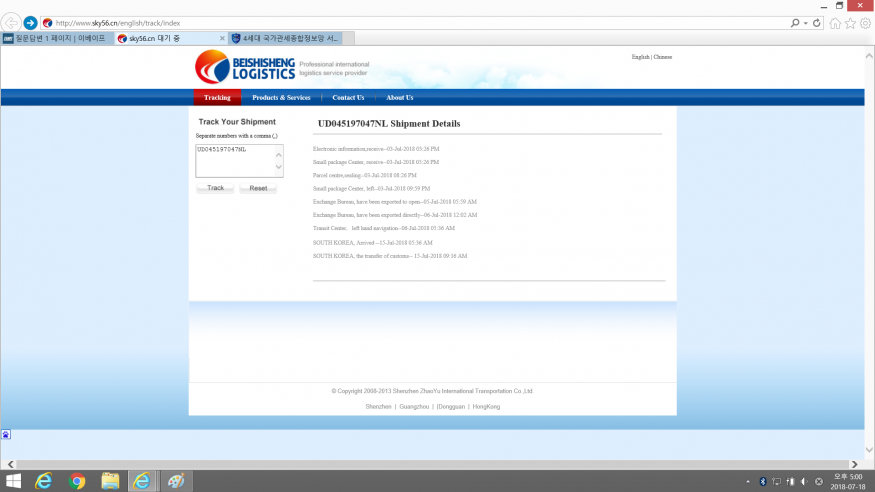Switch the site language to Chinese
The image size is (875, 492).
click(663, 57)
